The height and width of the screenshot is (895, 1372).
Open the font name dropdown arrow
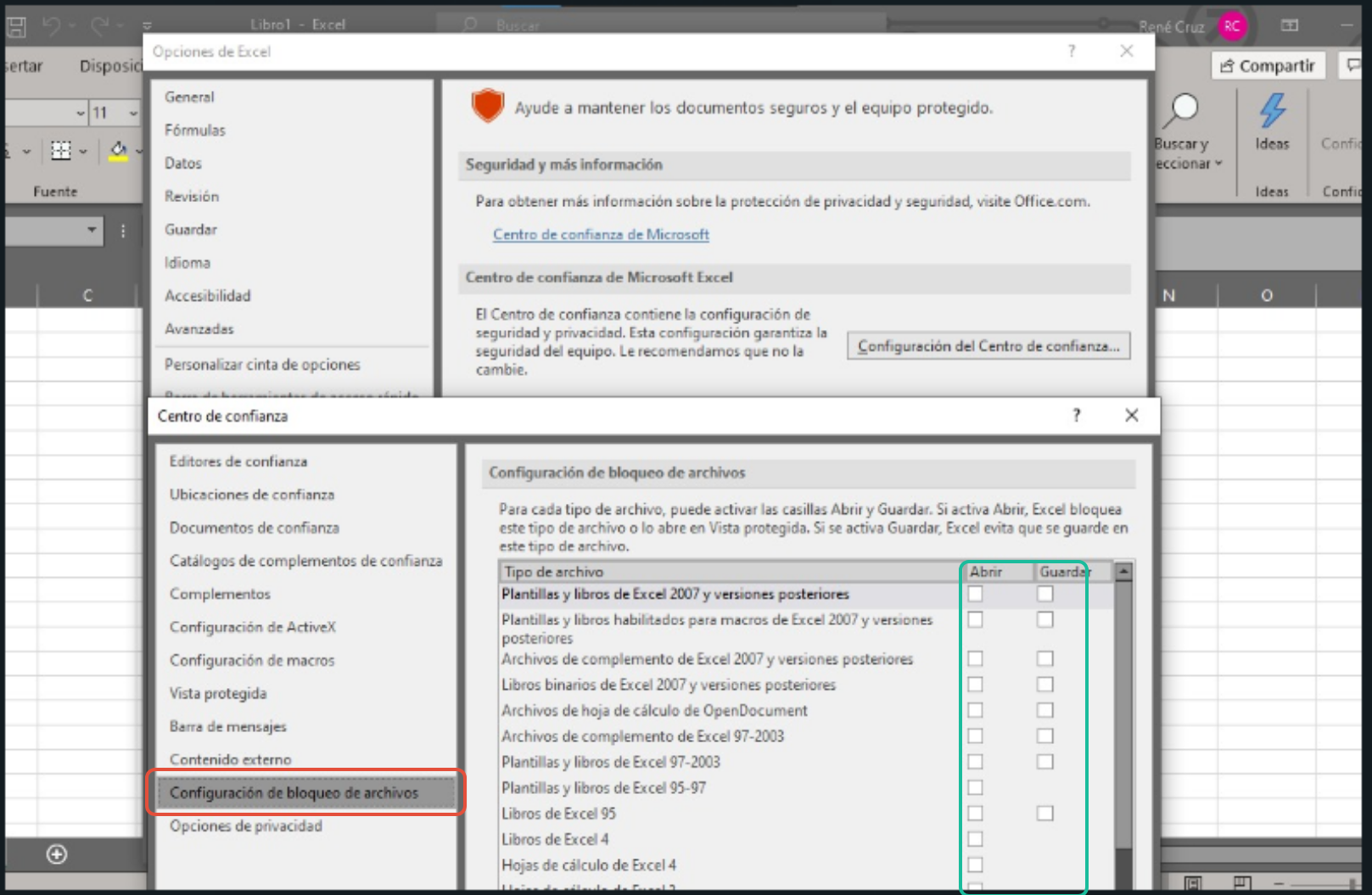81,113
